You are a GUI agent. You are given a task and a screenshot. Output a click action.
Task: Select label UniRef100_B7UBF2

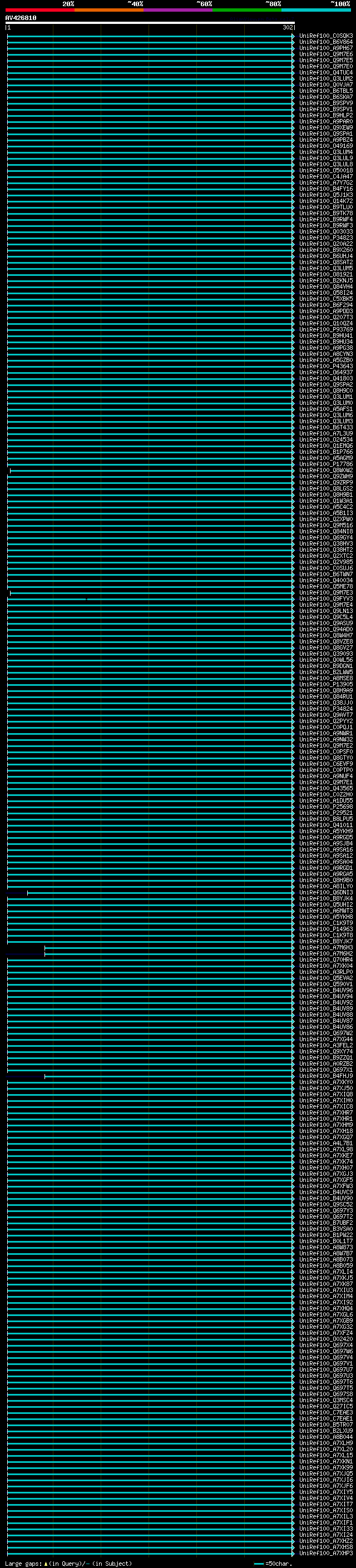pos(326,1223)
